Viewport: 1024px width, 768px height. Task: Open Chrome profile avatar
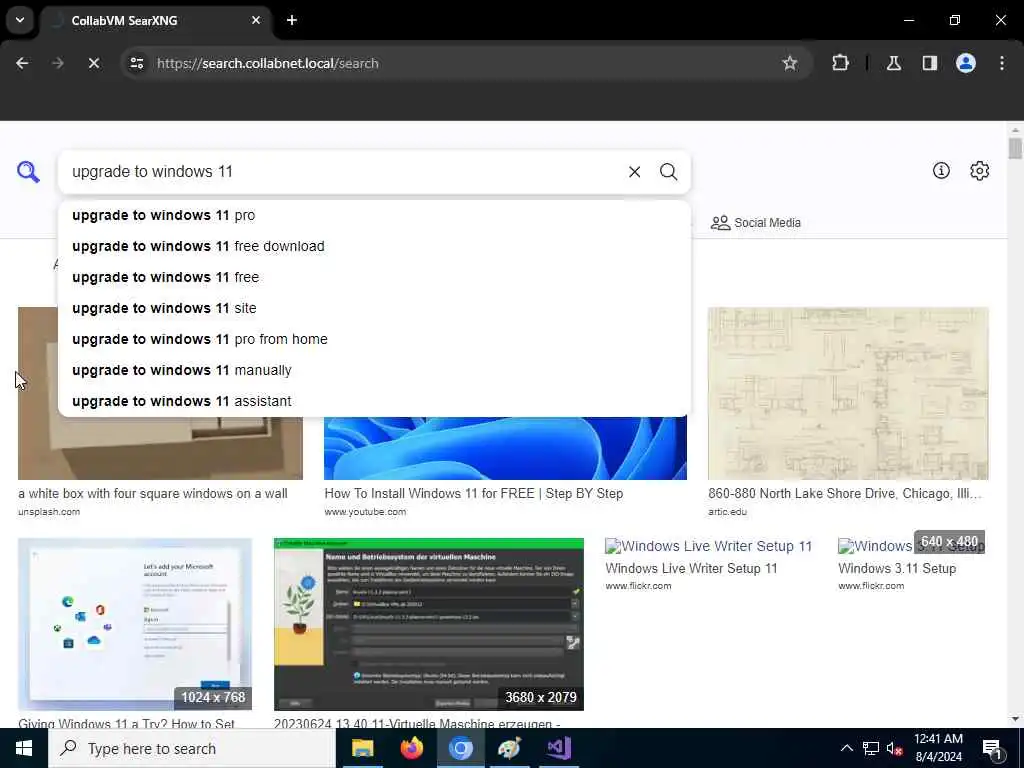(966, 63)
